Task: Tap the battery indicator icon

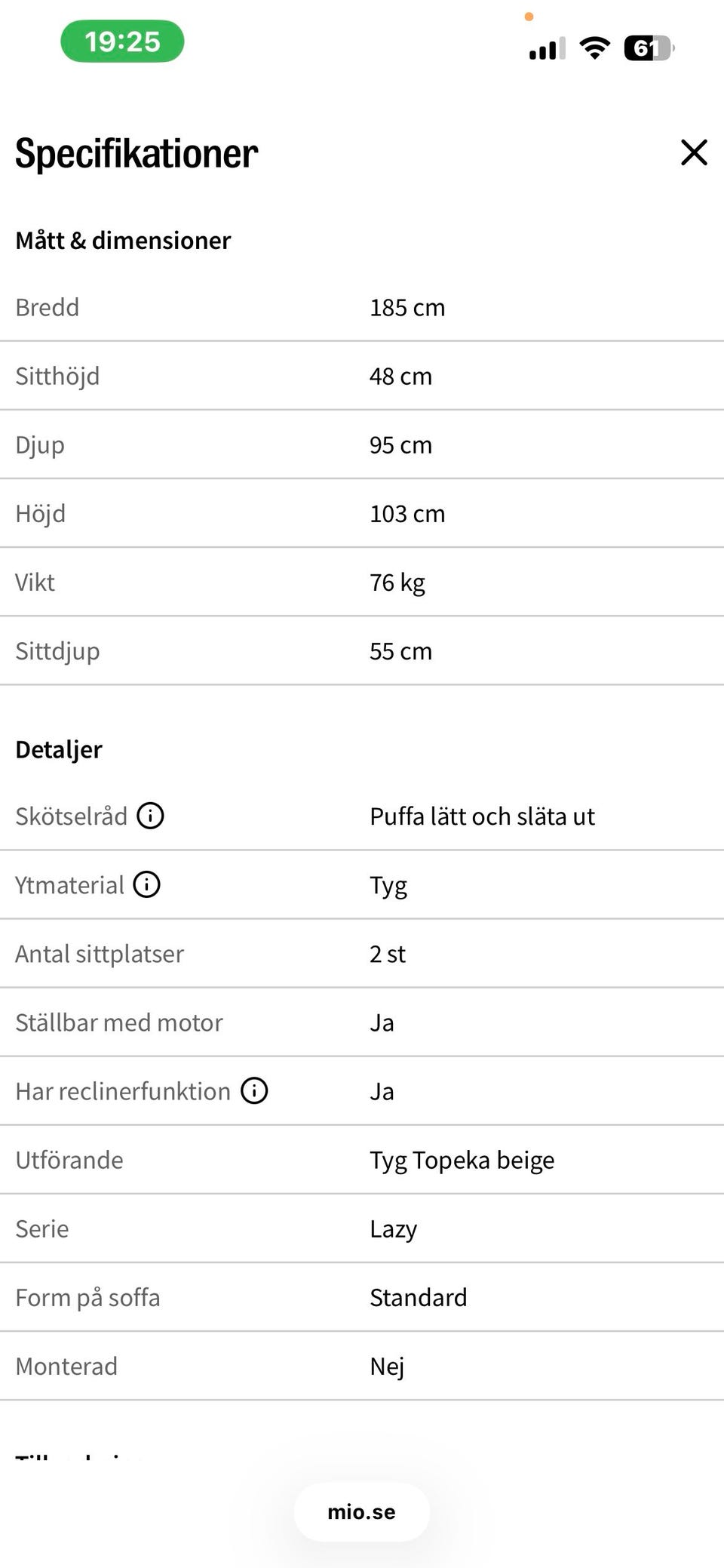Action: pos(649,48)
